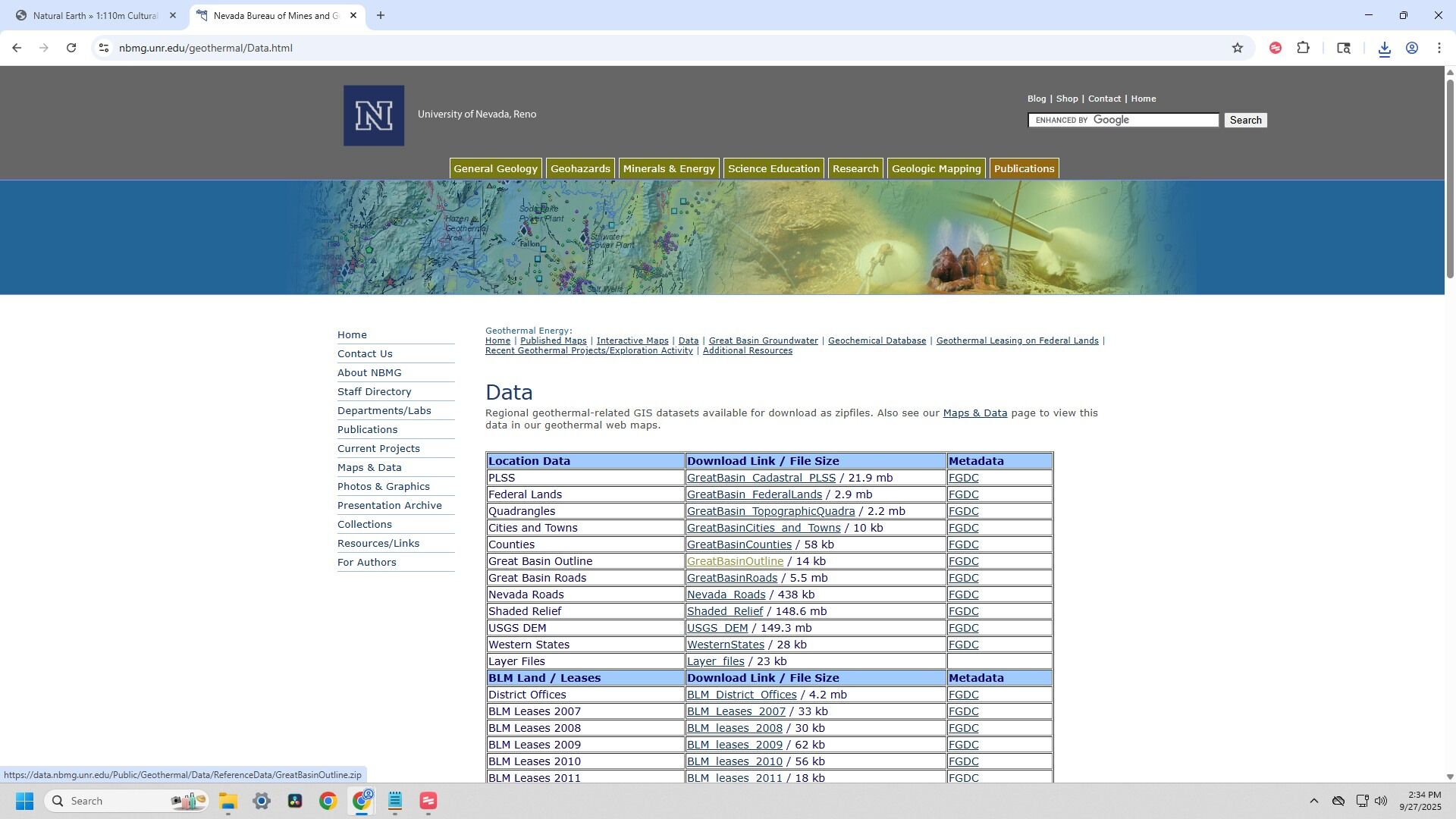Screen dimensions: 1456x819
Task: Bookmark this page with star icon
Action: click(x=1238, y=48)
